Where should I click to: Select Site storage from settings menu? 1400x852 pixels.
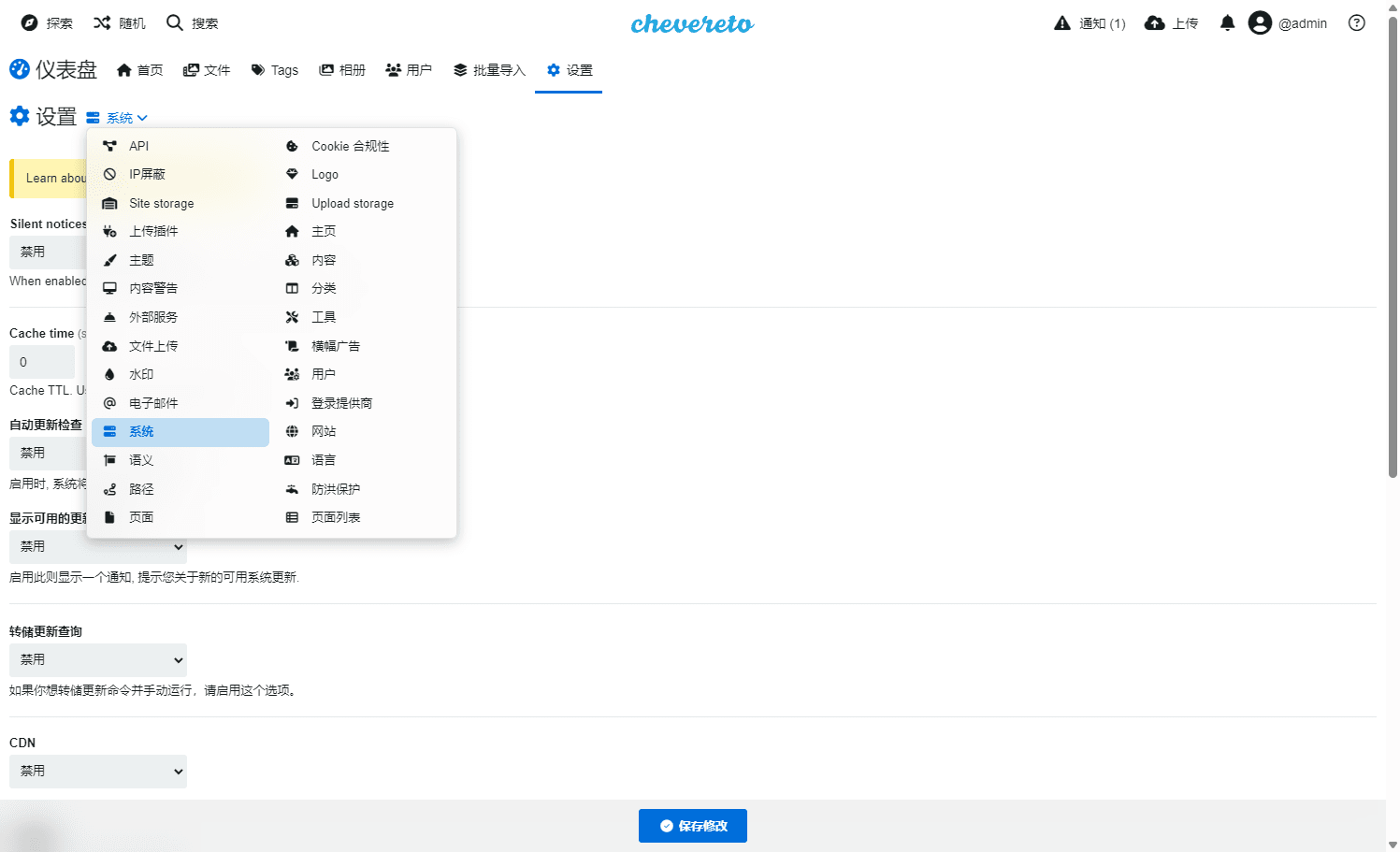click(x=180, y=203)
